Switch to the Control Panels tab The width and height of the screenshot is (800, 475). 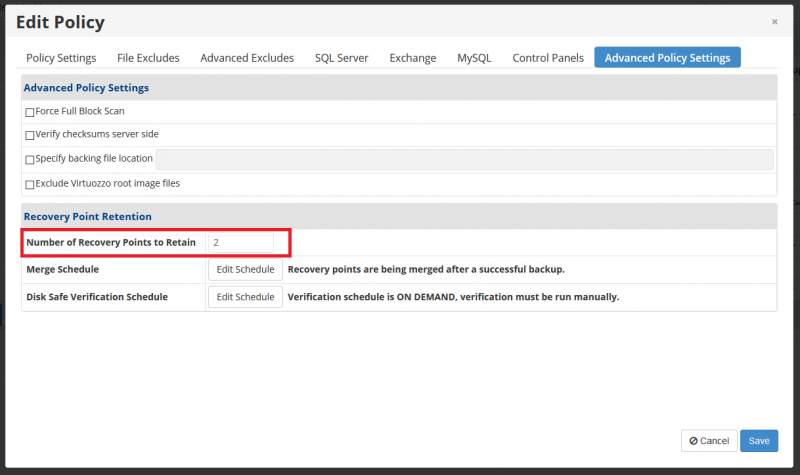(548, 58)
